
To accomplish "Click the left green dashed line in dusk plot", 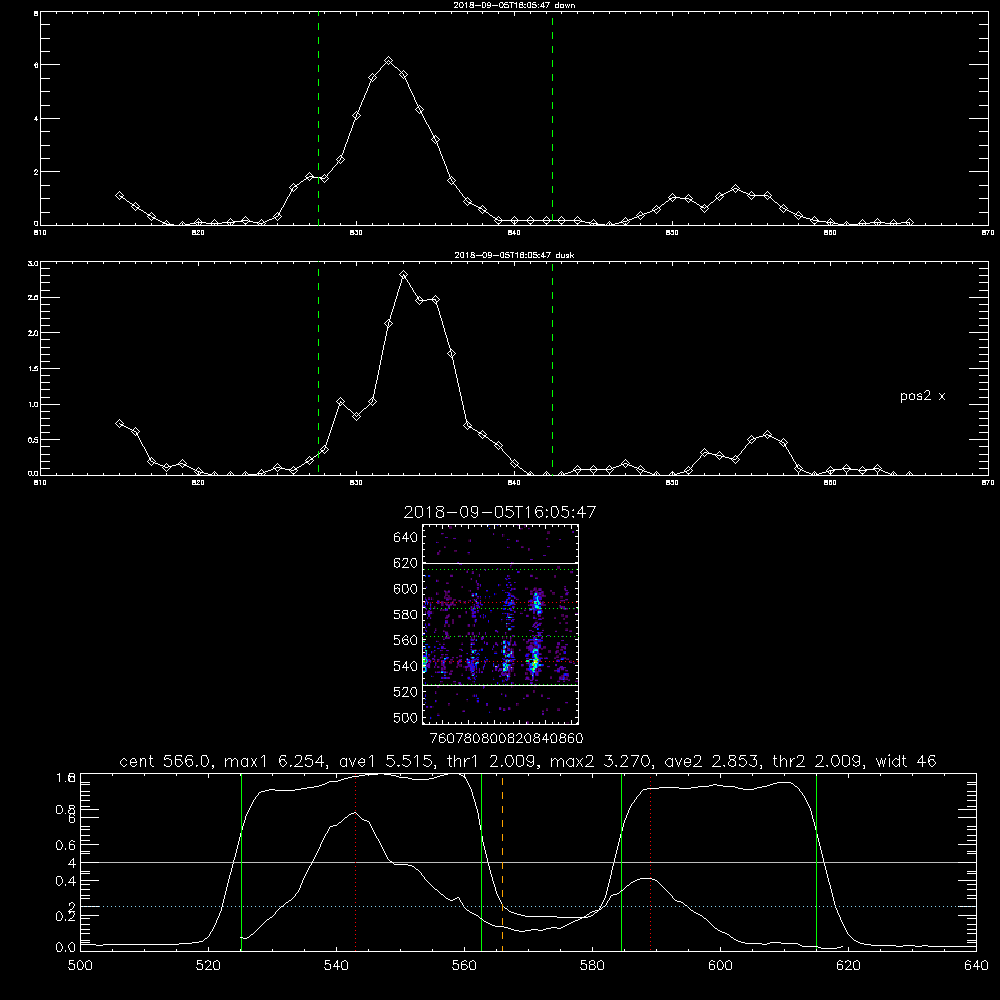I will point(318,369).
